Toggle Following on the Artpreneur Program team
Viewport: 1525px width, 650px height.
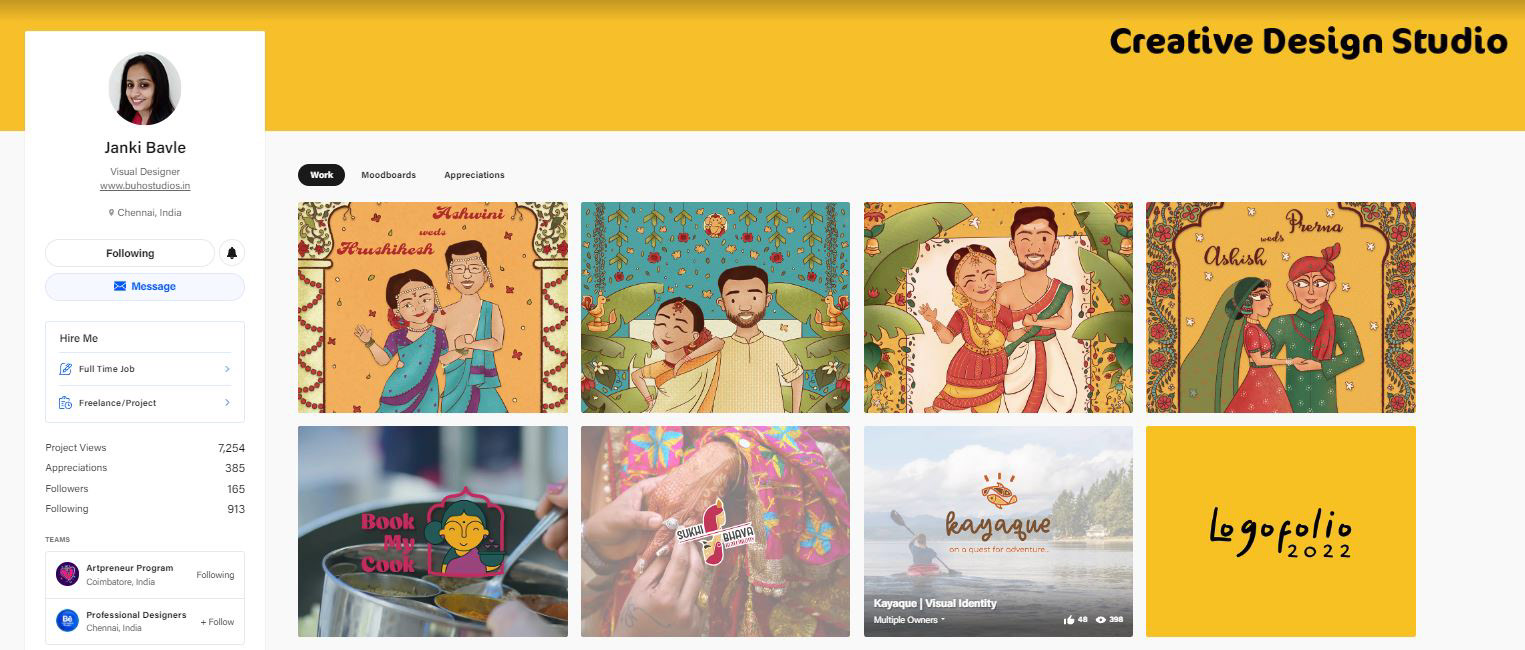[215, 575]
